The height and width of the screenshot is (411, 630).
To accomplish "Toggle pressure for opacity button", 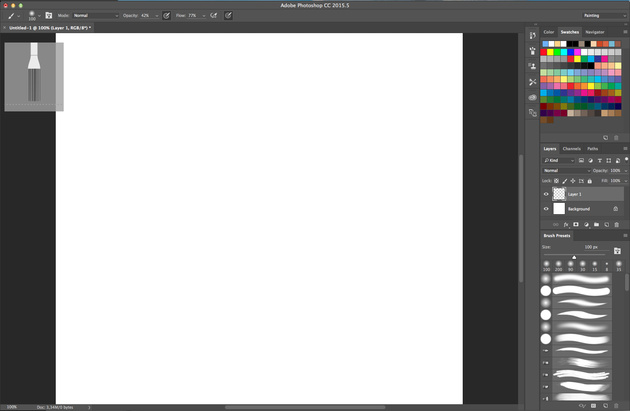I will 166,16.
